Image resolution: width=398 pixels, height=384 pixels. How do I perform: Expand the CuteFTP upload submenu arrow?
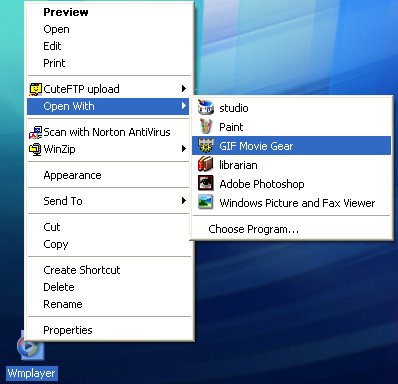pos(183,89)
